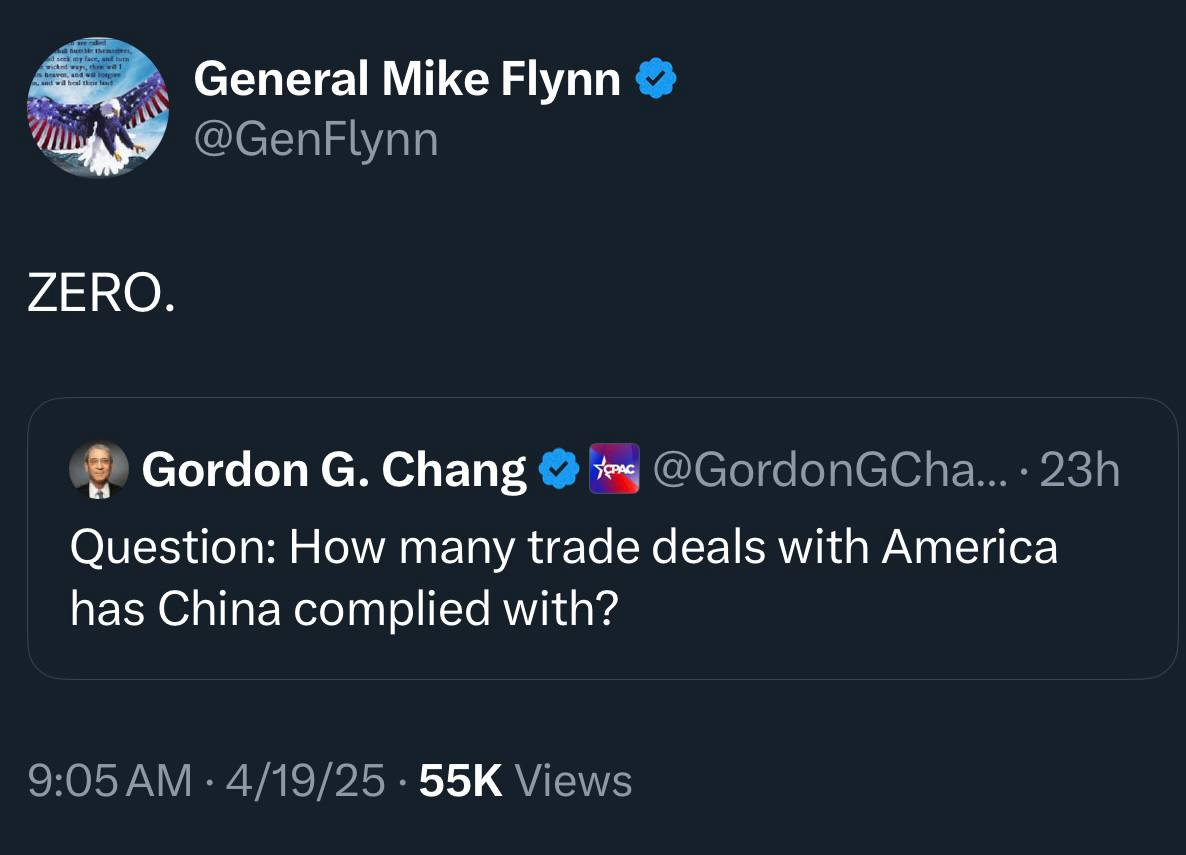Click the 4/19/25 post date
1186x855 pixels.
pos(305,781)
